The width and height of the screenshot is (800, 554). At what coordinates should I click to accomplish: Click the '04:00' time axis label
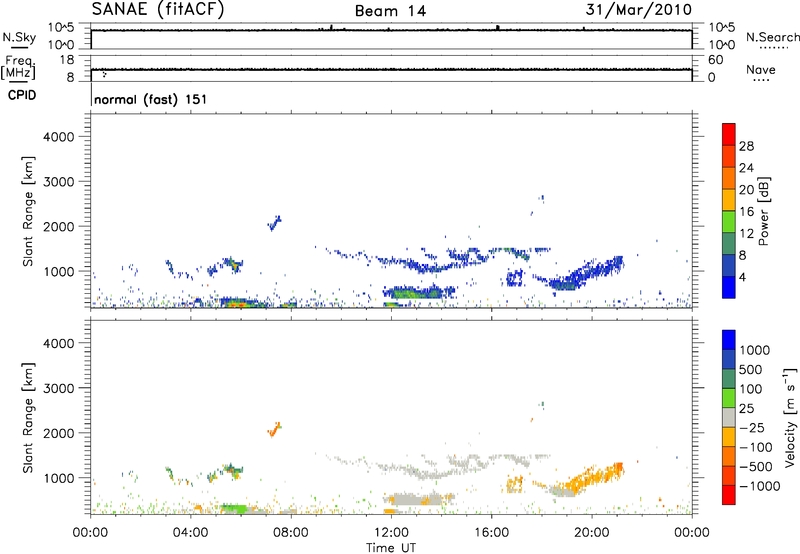(190, 533)
